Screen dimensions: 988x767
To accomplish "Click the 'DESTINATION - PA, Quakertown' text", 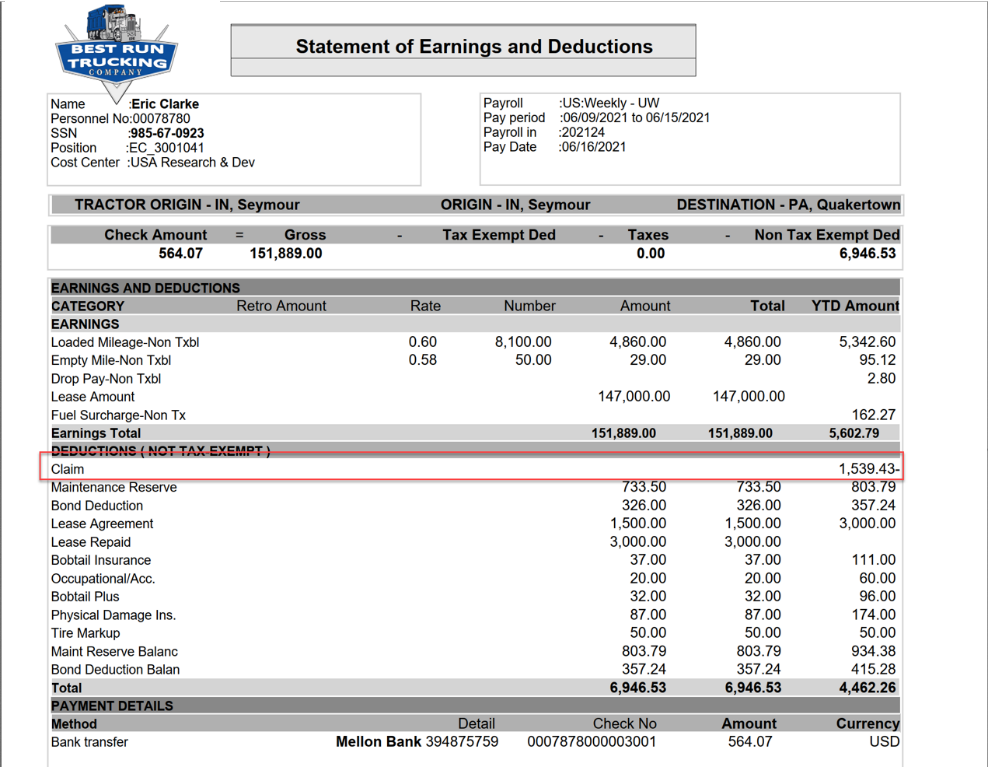I will click(788, 205).
